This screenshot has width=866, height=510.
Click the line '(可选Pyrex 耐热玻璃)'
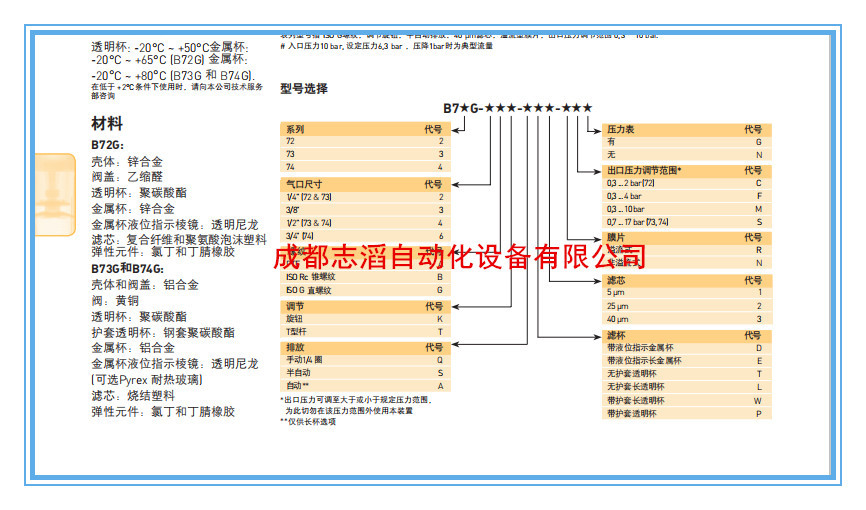(x=147, y=380)
